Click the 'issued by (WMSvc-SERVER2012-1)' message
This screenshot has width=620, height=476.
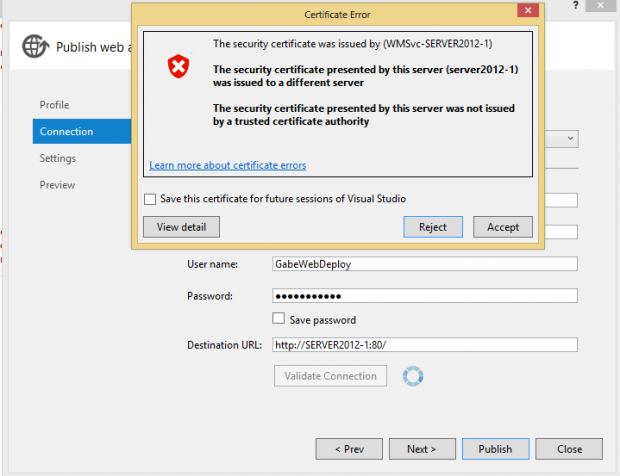point(353,43)
